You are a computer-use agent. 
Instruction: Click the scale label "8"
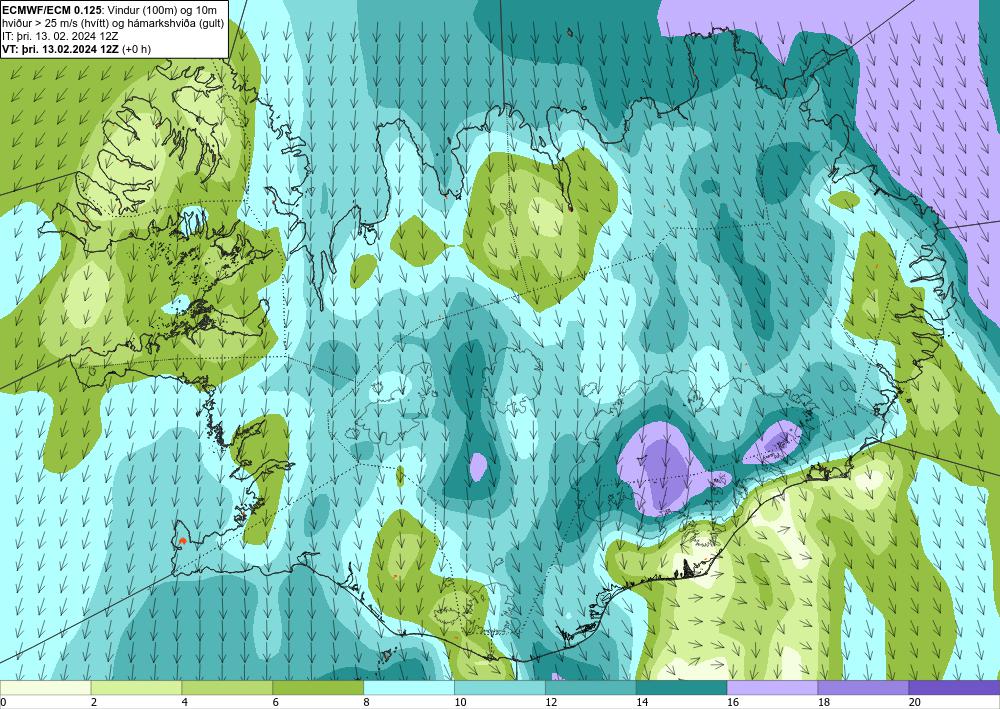click(367, 702)
